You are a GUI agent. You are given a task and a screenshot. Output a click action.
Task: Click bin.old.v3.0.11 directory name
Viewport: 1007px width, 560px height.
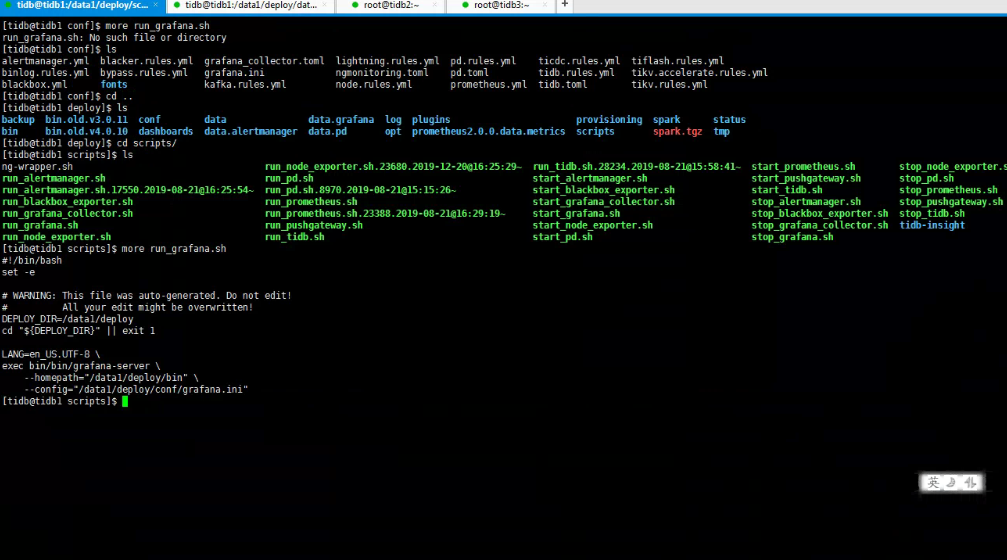(x=86, y=119)
